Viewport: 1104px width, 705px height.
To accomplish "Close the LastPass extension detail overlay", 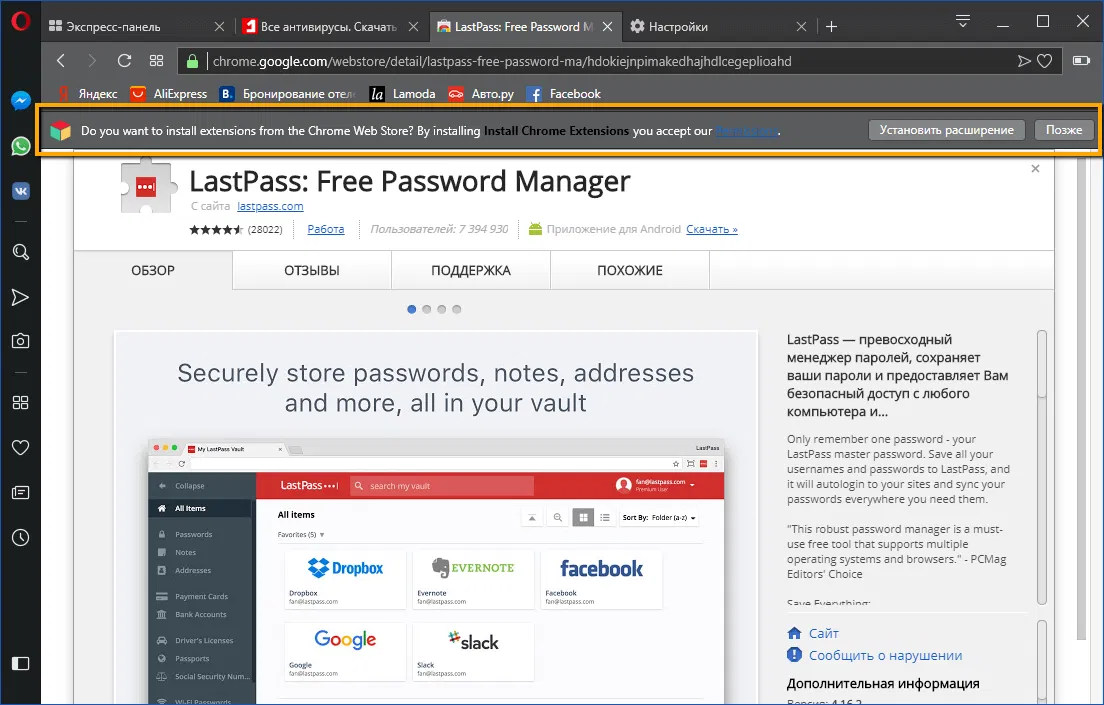I will click(1035, 169).
